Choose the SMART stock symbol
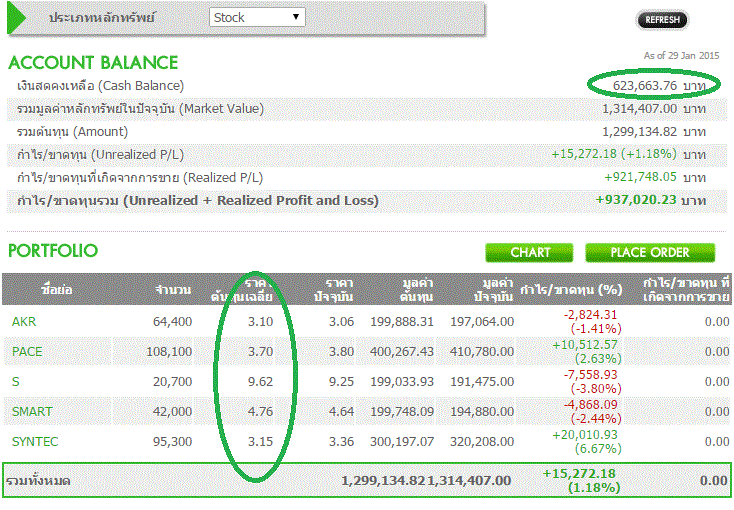 click(x=32, y=411)
